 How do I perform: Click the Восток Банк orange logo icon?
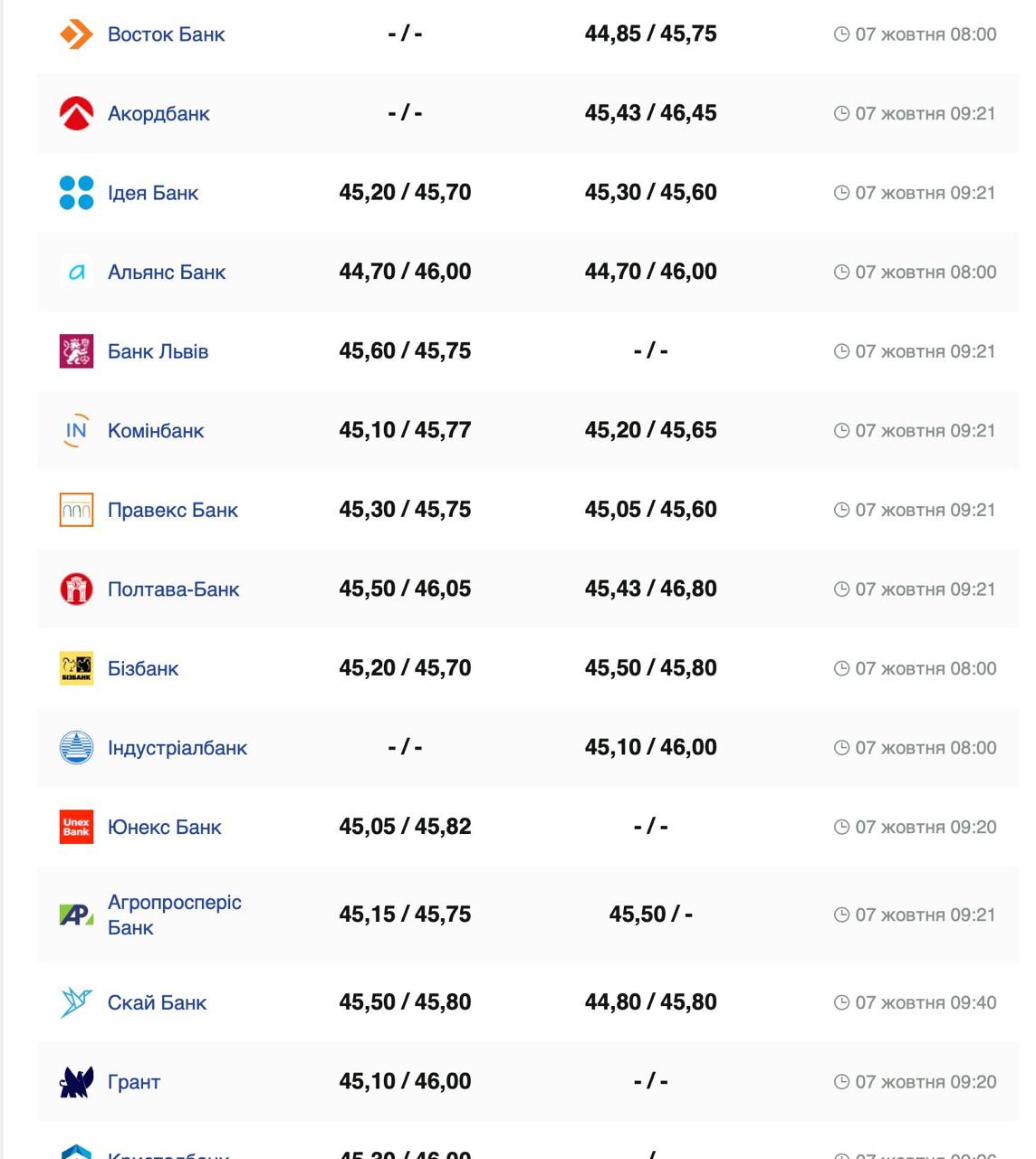(x=76, y=34)
